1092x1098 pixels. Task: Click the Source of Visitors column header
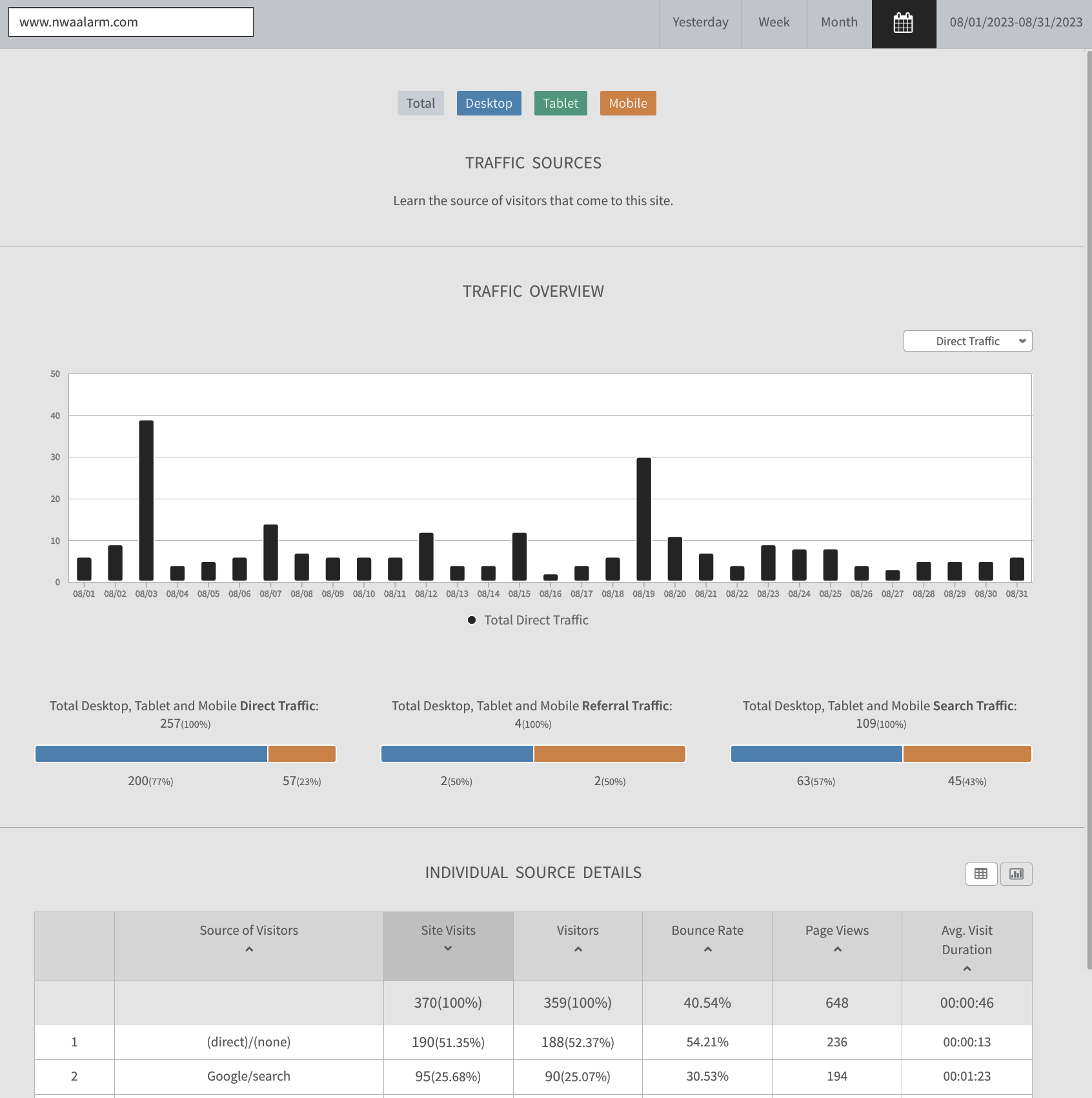click(249, 946)
